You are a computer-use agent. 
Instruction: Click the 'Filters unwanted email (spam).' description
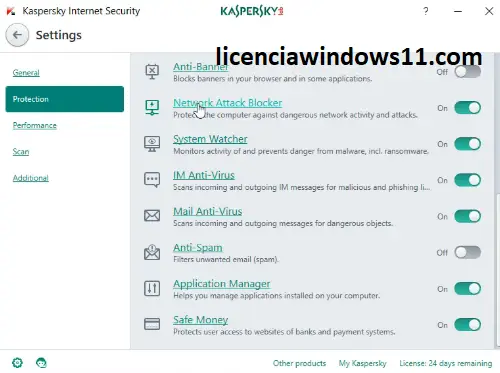pyautogui.click(x=226, y=259)
